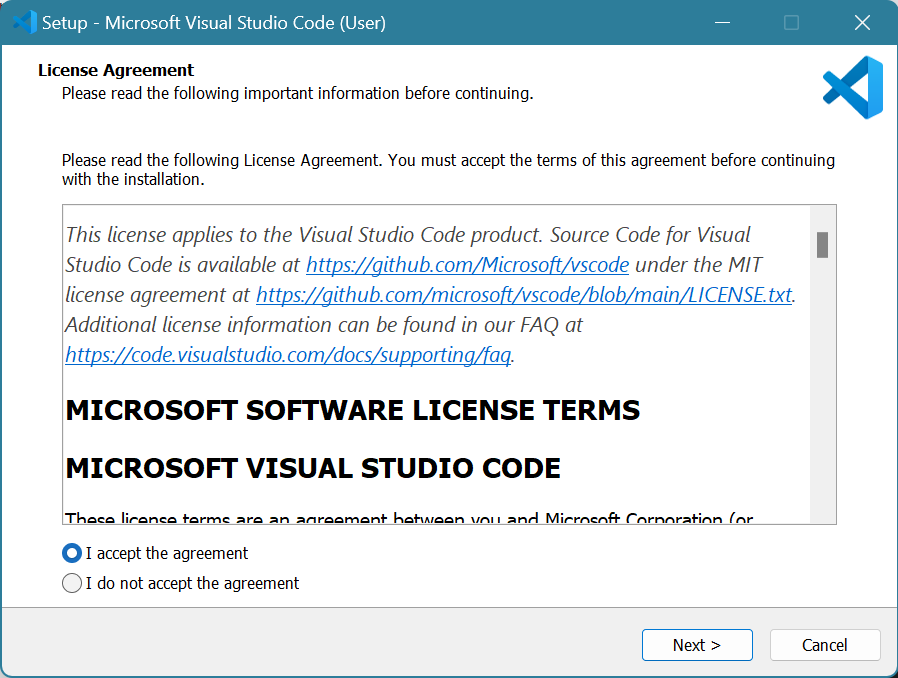
Task: Open the MIT LICENSE.txt link
Action: click(x=524, y=295)
